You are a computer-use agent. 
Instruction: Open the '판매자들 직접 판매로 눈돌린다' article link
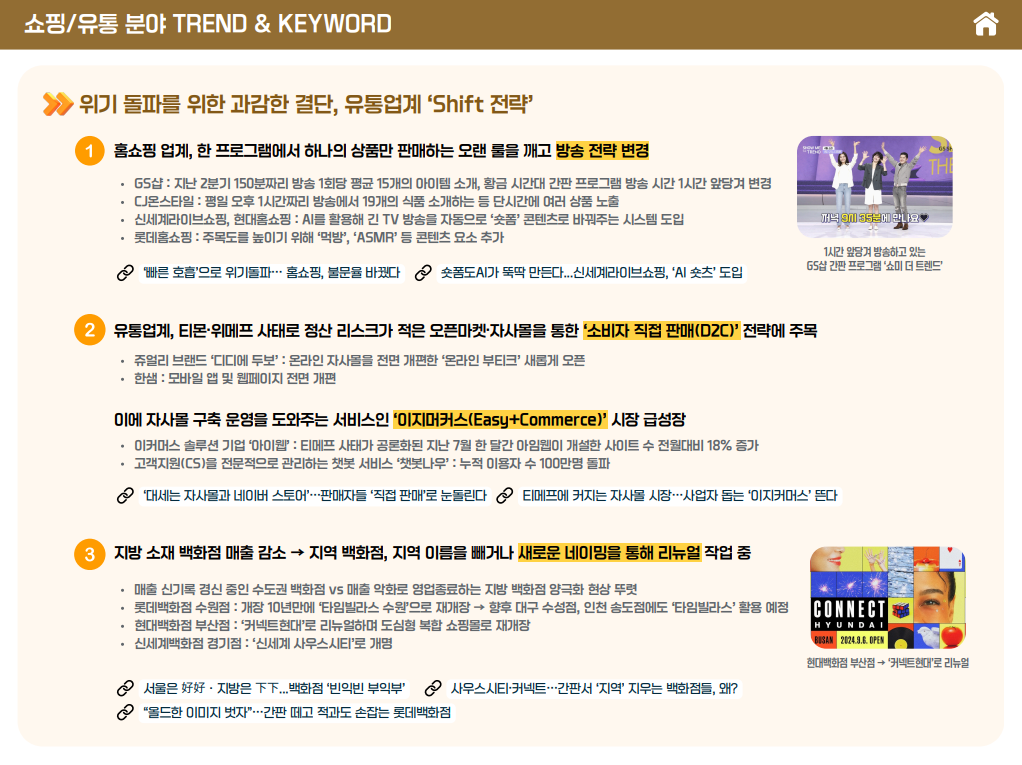click(314, 495)
